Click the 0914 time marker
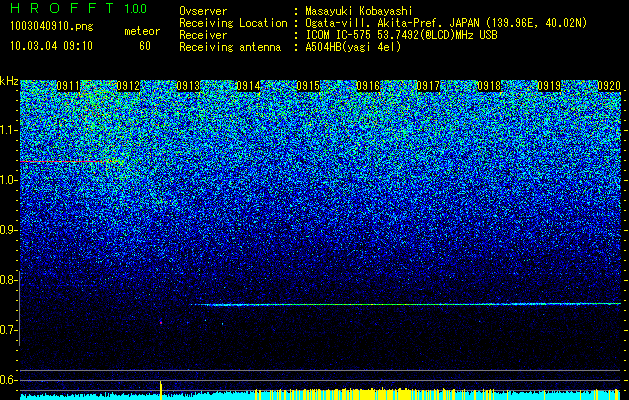629x400 pixels. (x=248, y=86)
